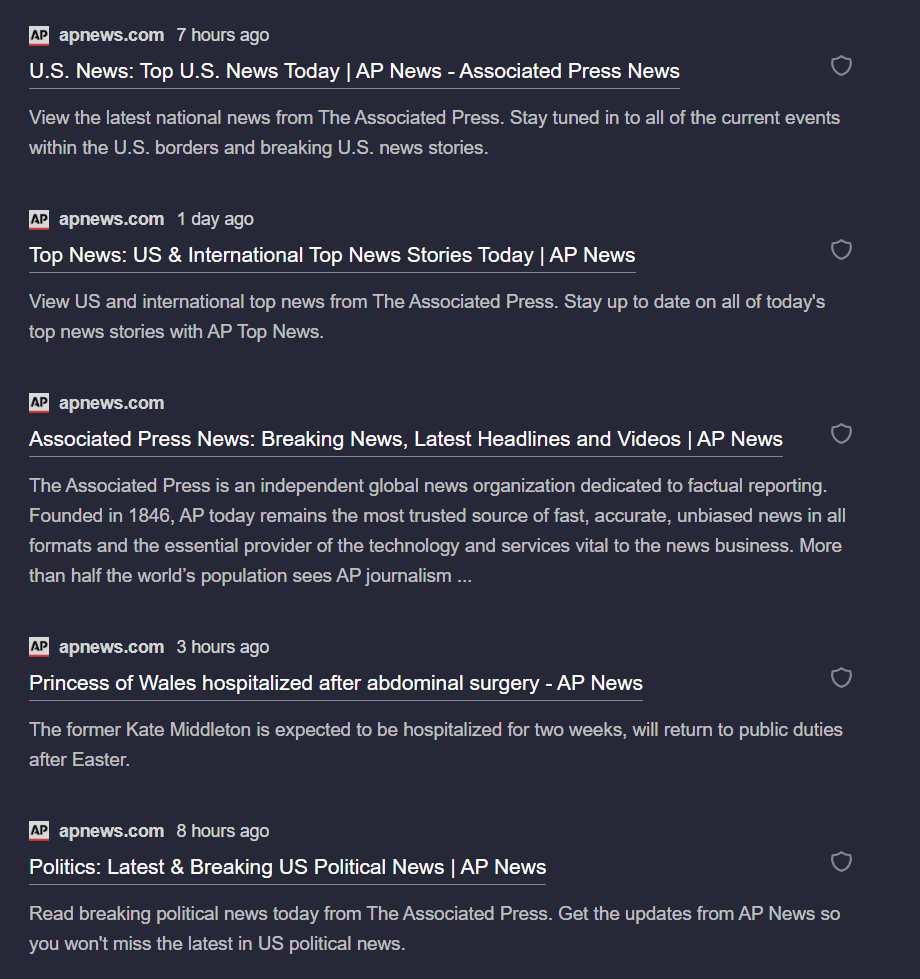Open 'Top News: US & International' result title
This screenshot has width=920, height=979.
332,255
